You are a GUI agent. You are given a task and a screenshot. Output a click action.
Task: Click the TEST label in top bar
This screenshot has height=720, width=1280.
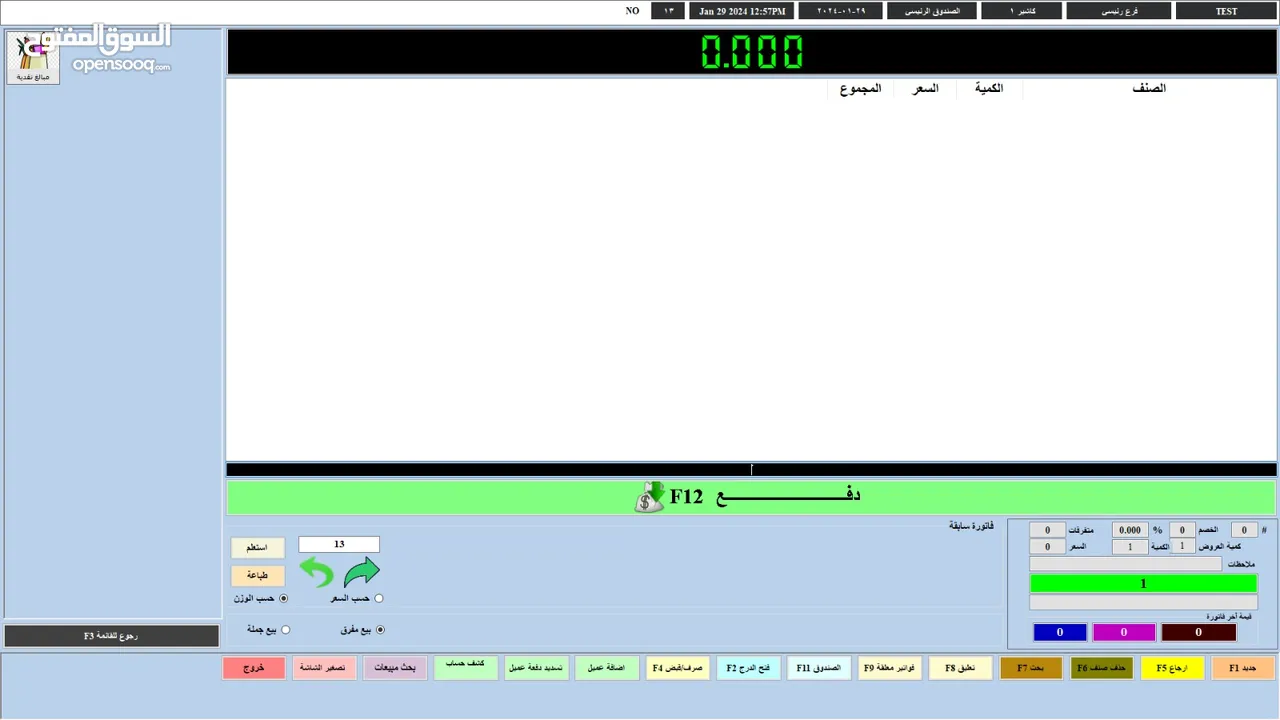pos(1226,11)
